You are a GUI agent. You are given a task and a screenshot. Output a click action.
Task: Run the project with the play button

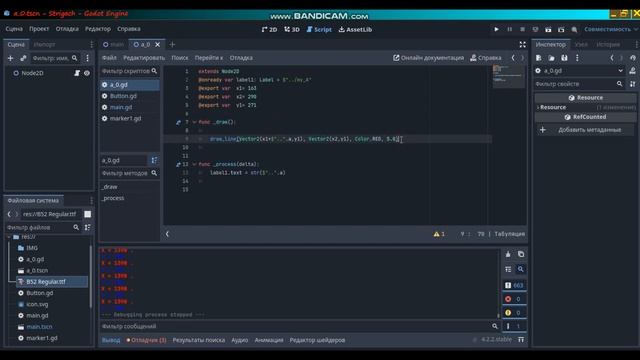496,29
